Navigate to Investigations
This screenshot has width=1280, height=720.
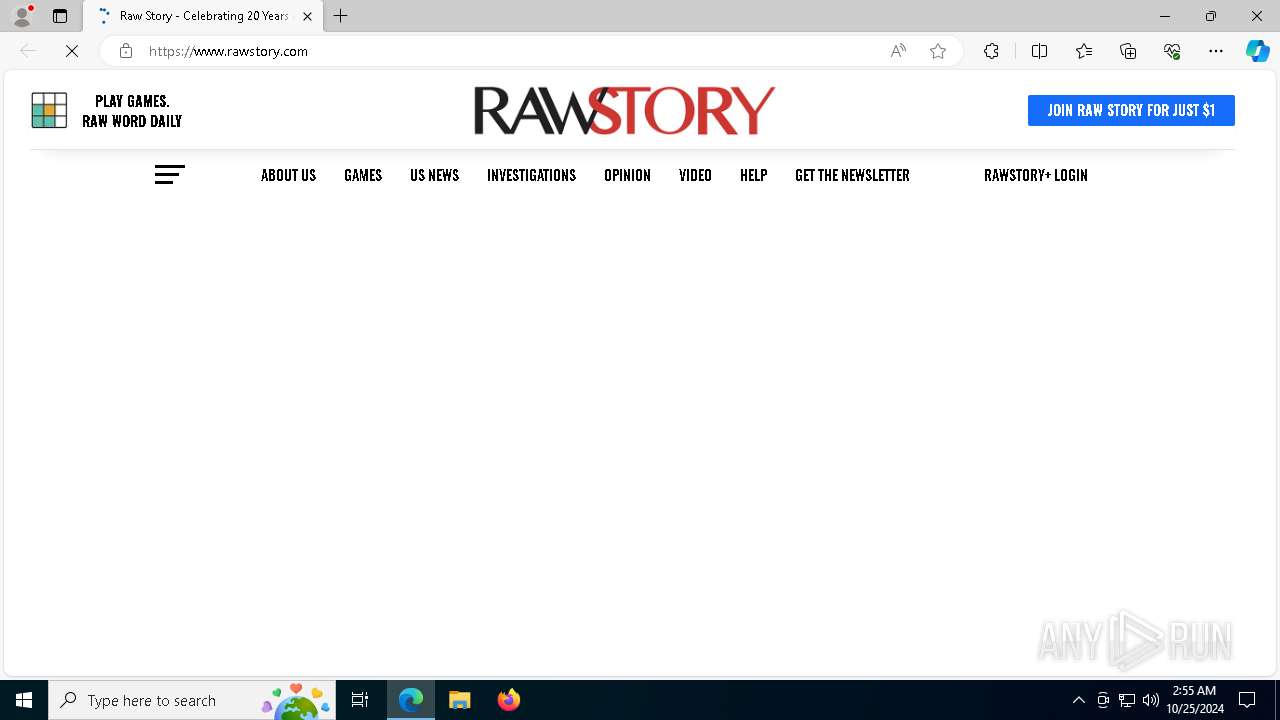[531, 175]
